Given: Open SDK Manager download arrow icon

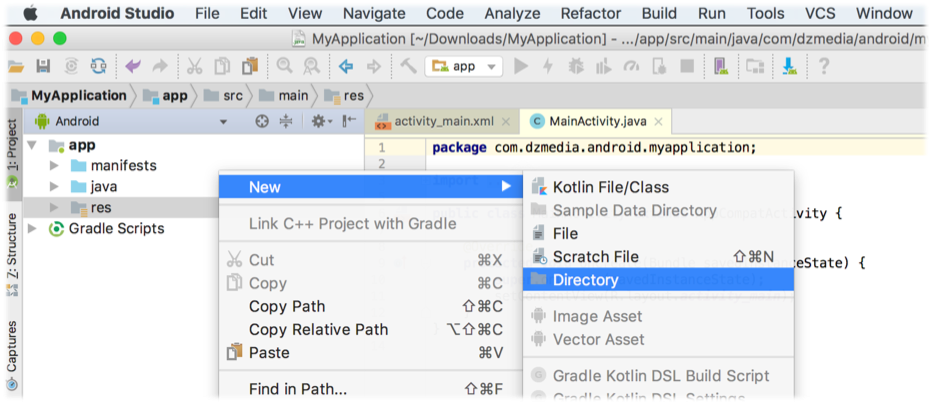Looking at the screenshot, I should [x=789, y=66].
